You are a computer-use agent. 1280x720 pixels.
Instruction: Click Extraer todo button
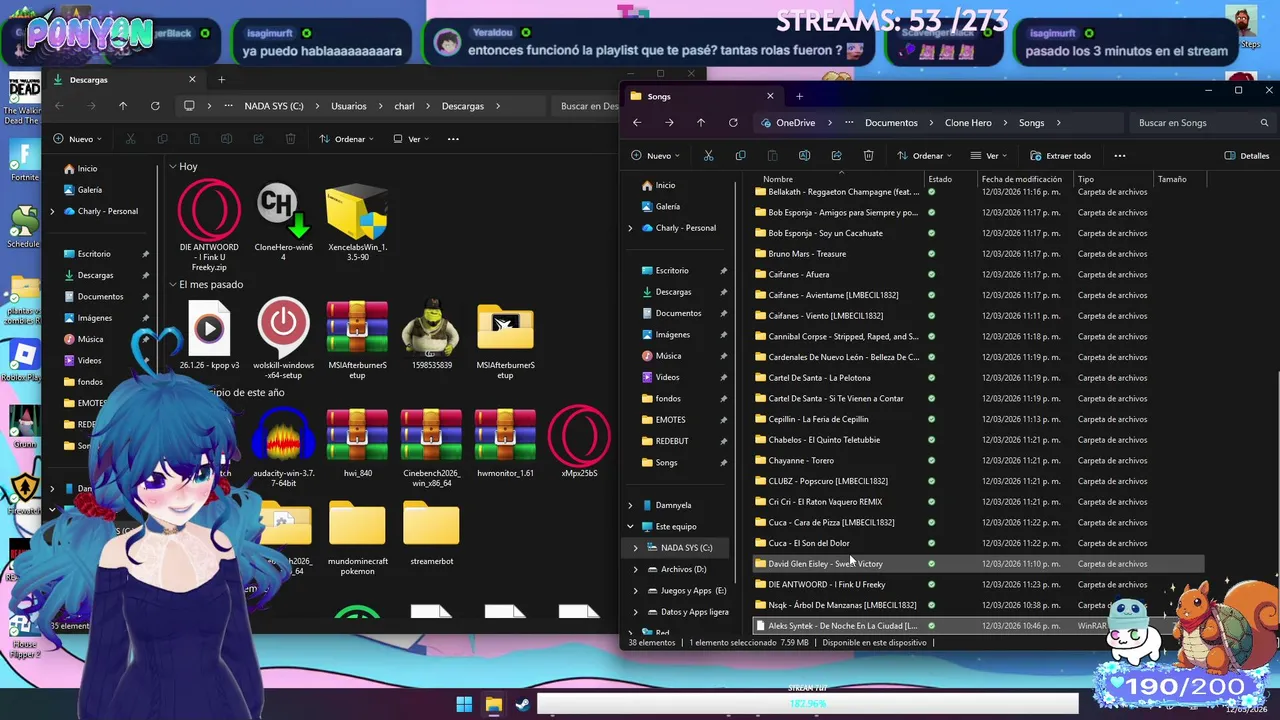point(1059,156)
